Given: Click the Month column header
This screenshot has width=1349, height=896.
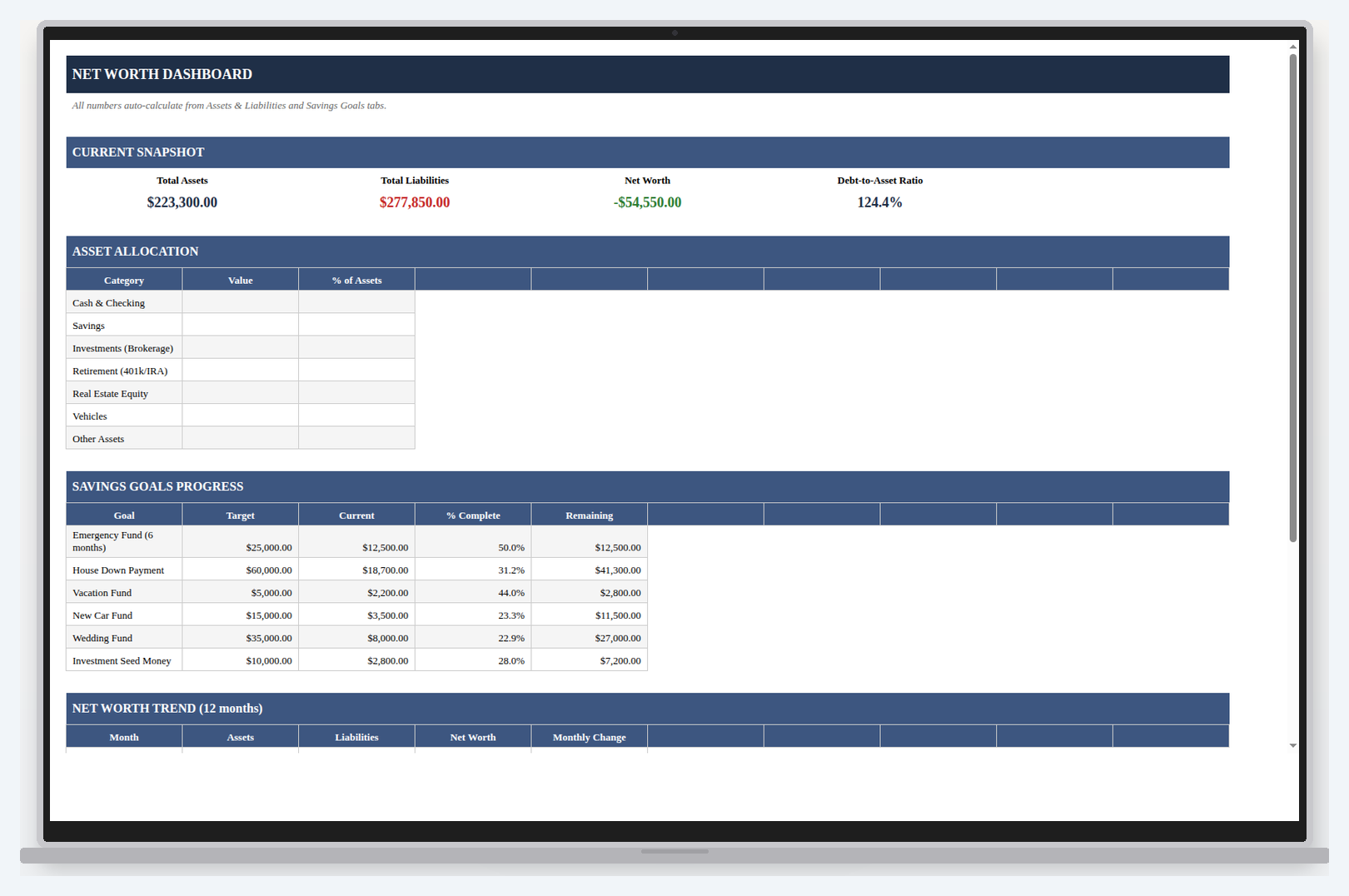Looking at the screenshot, I should [x=124, y=737].
